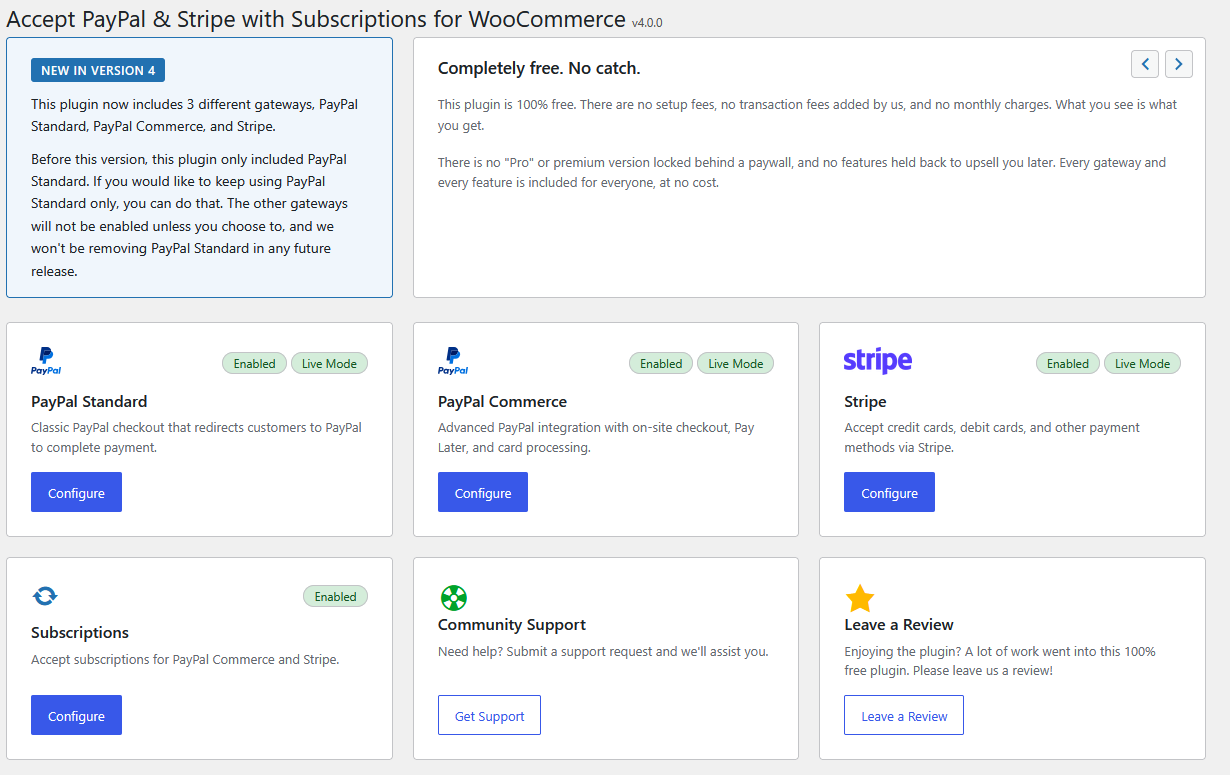Click the Live Mode badge on Stripe card
The height and width of the screenshot is (775, 1230).
pos(1142,364)
